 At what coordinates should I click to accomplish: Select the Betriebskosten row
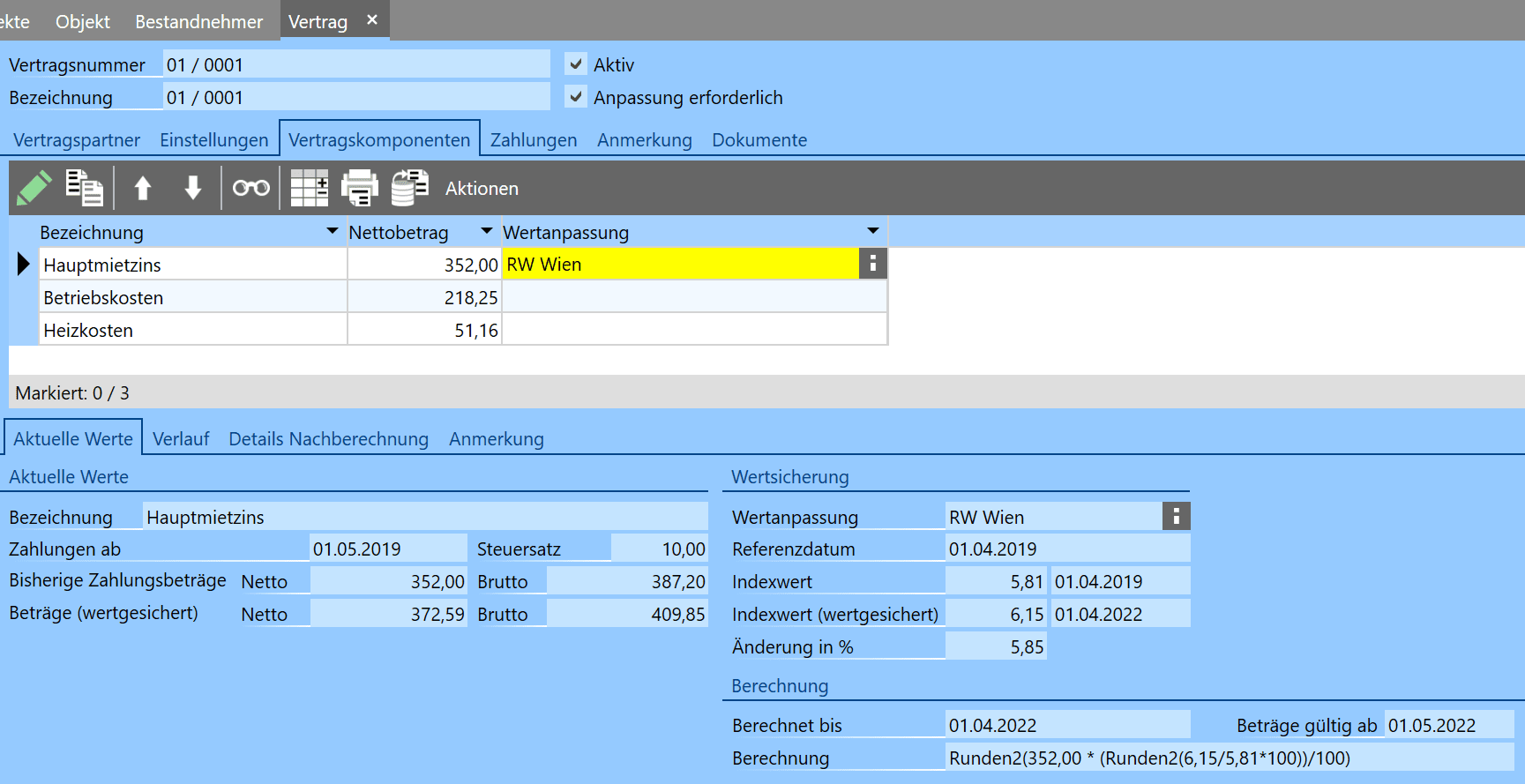192,298
